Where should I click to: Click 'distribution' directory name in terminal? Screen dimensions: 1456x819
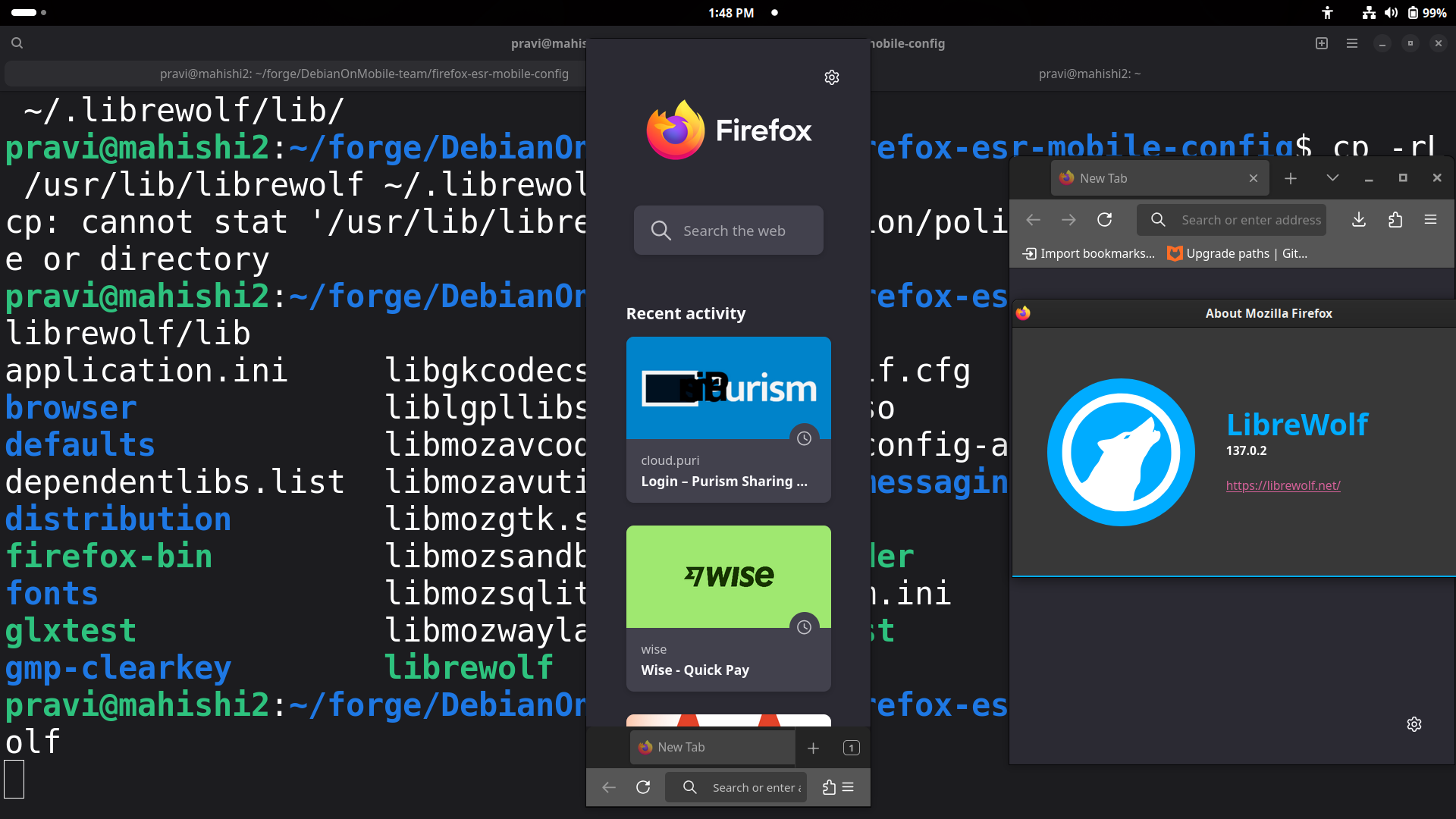tap(118, 519)
